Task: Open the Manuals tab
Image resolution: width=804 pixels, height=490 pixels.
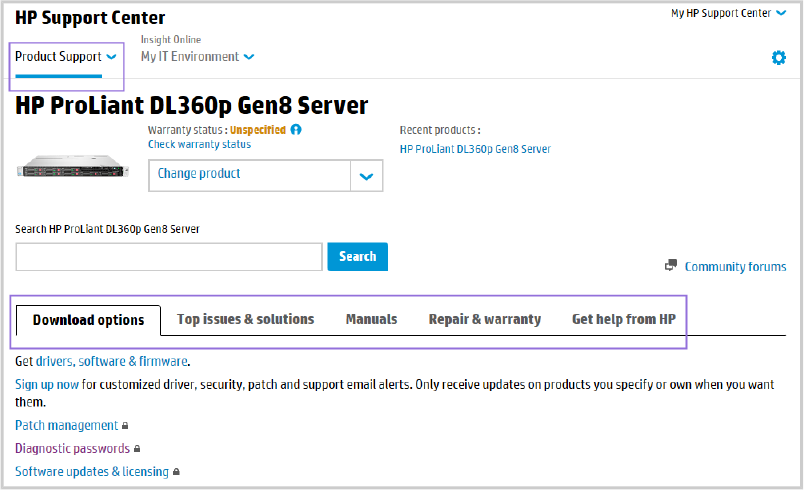Action: [x=371, y=319]
